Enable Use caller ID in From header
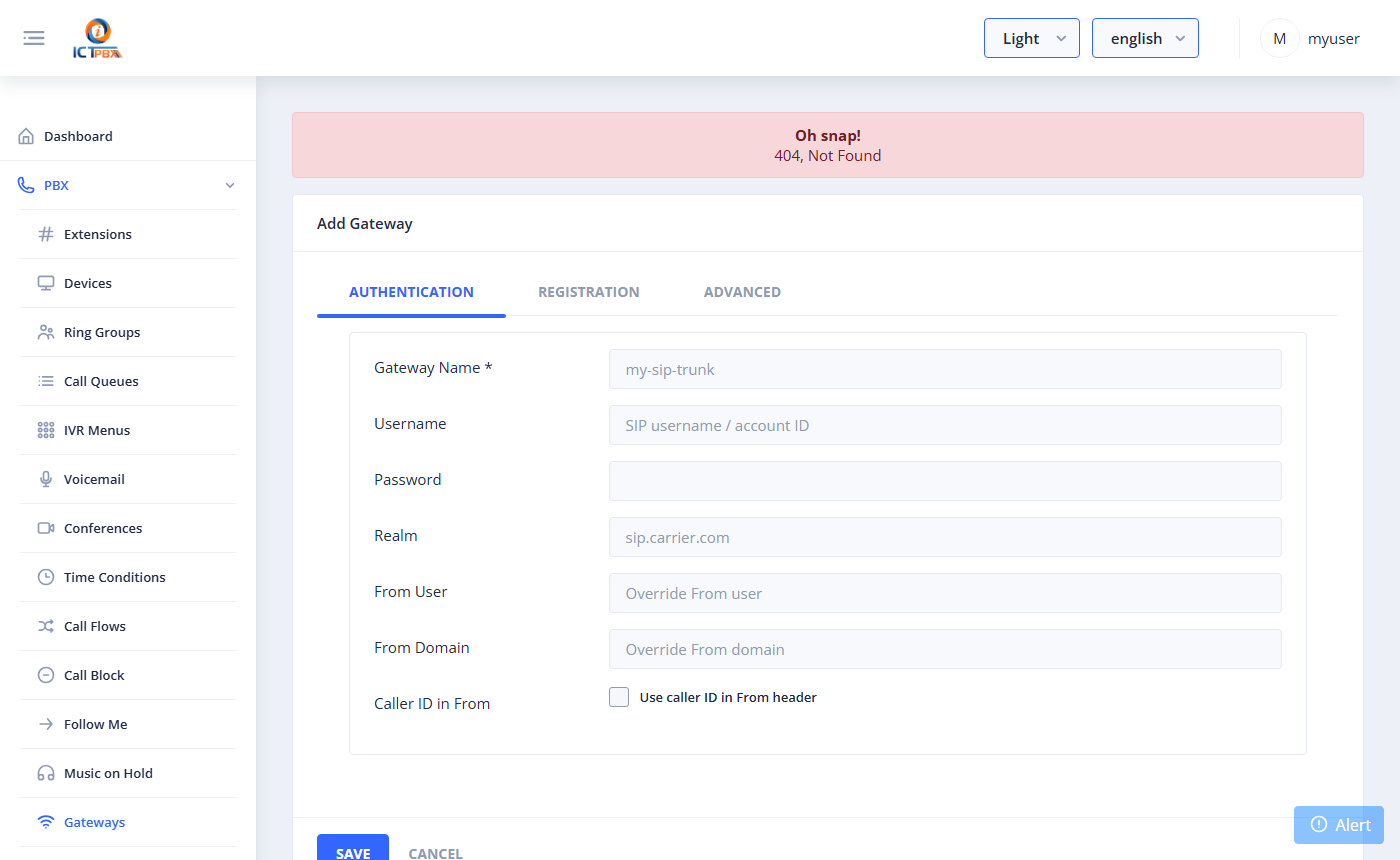The width and height of the screenshot is (1400, 860). point(619,697)
